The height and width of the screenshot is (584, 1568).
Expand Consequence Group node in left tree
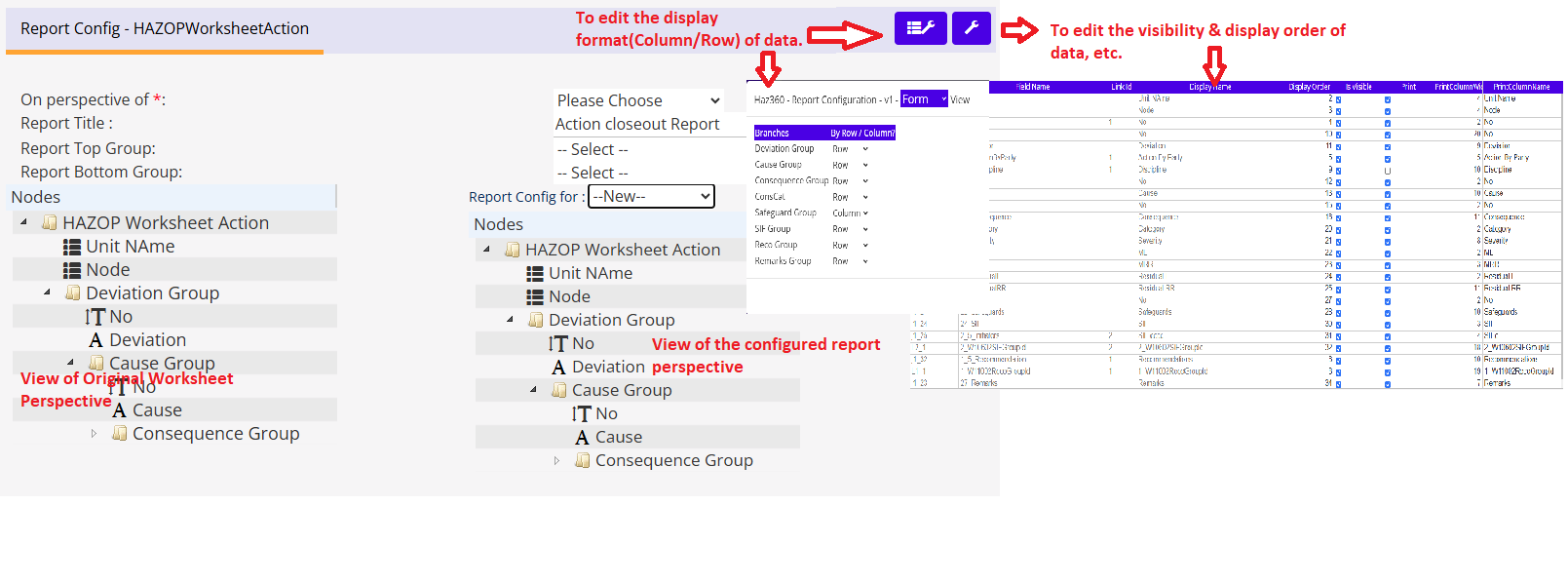(94, 434)
